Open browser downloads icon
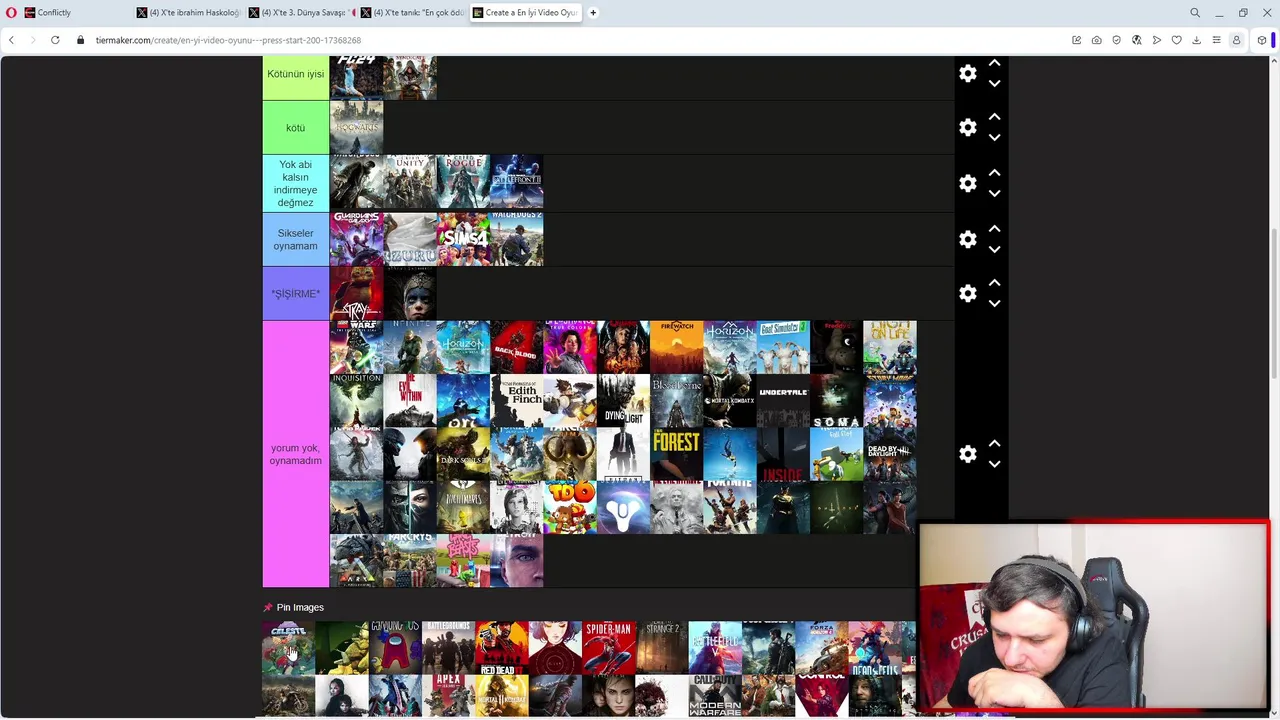 tap(1196, 40)
